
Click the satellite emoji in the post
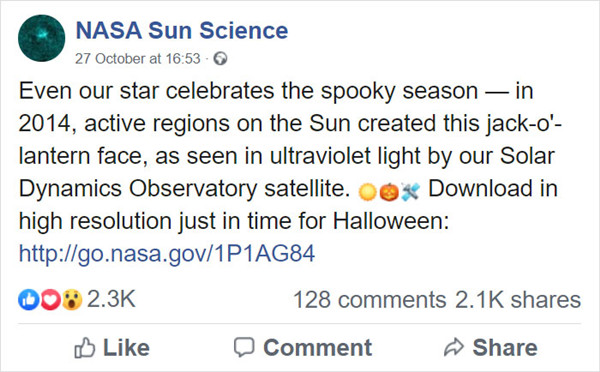point(410,191)
